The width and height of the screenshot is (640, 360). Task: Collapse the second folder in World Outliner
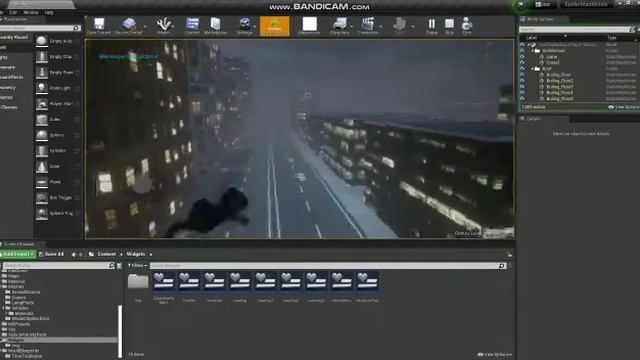click(533, 69)
